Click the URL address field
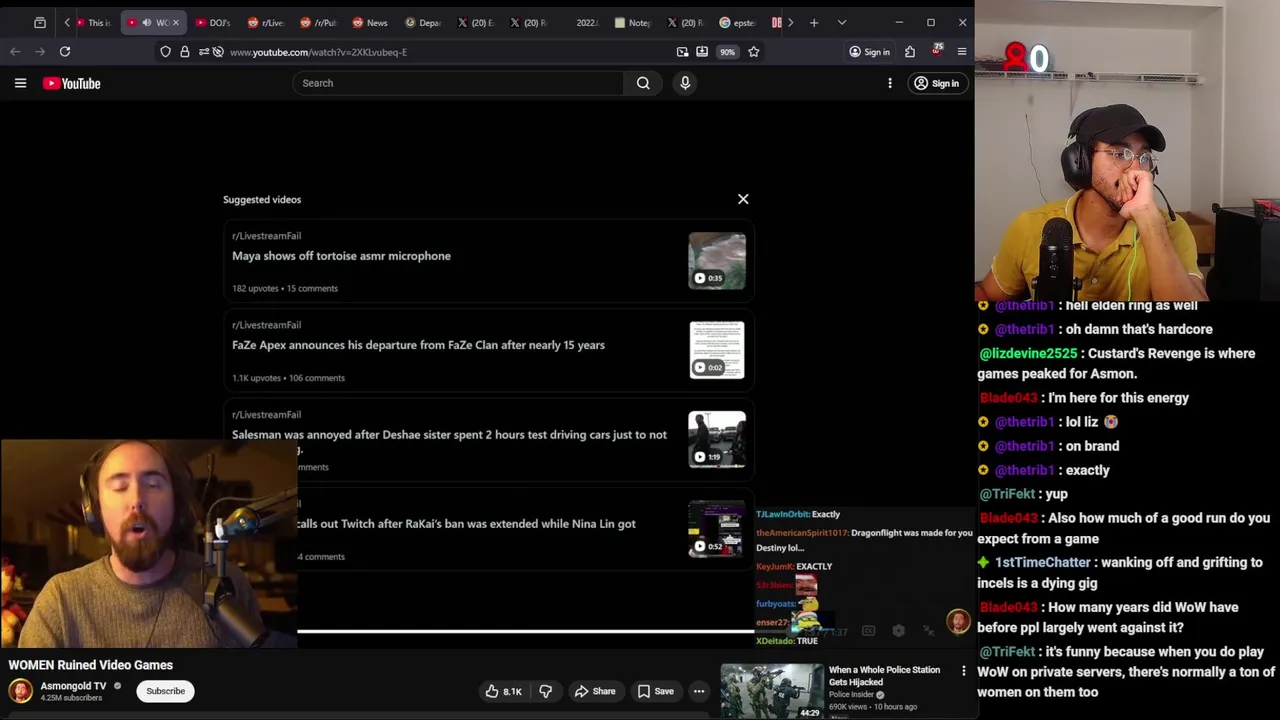 pos(440,52)
